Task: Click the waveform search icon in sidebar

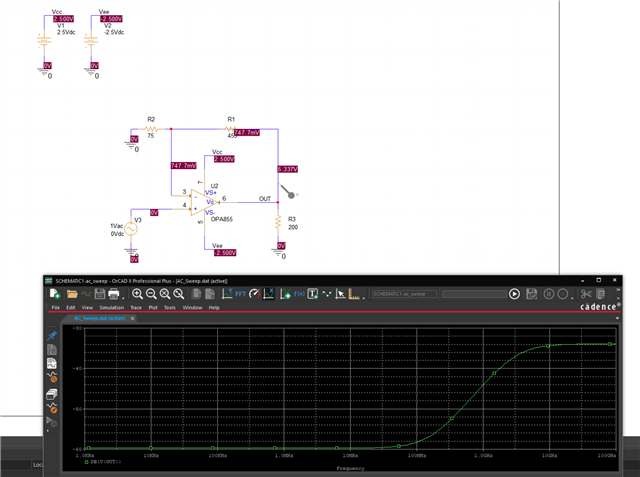Action: (x=52, y=377)
